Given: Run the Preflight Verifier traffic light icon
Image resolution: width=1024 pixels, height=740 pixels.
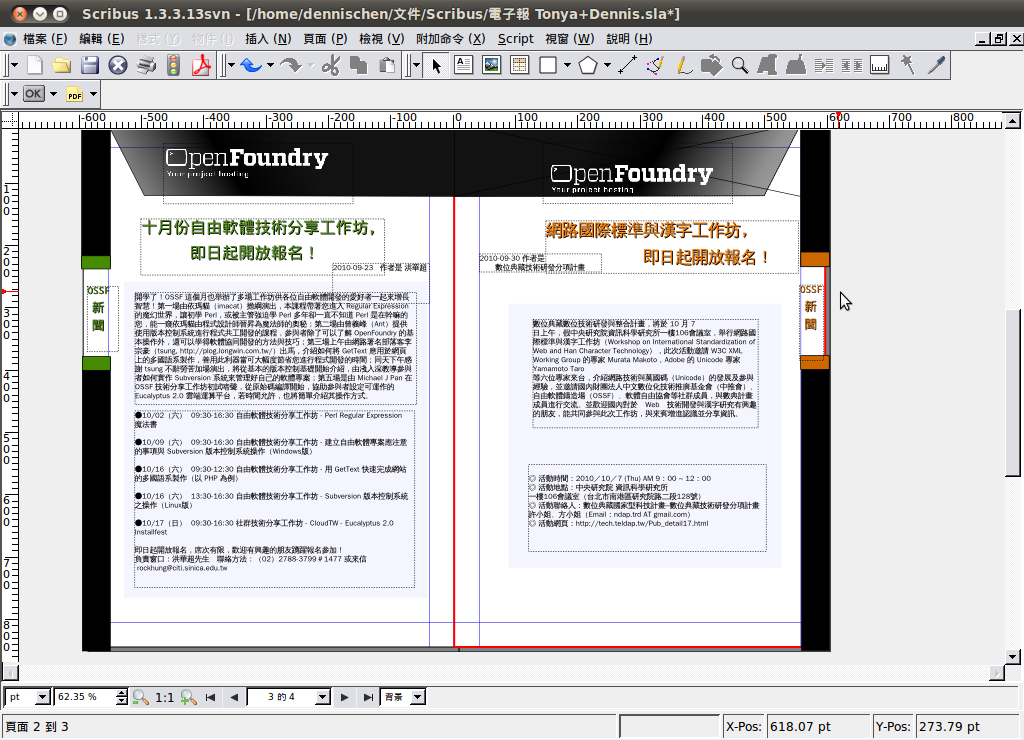Looking at the screenshot, I should (x=173, y=65).
